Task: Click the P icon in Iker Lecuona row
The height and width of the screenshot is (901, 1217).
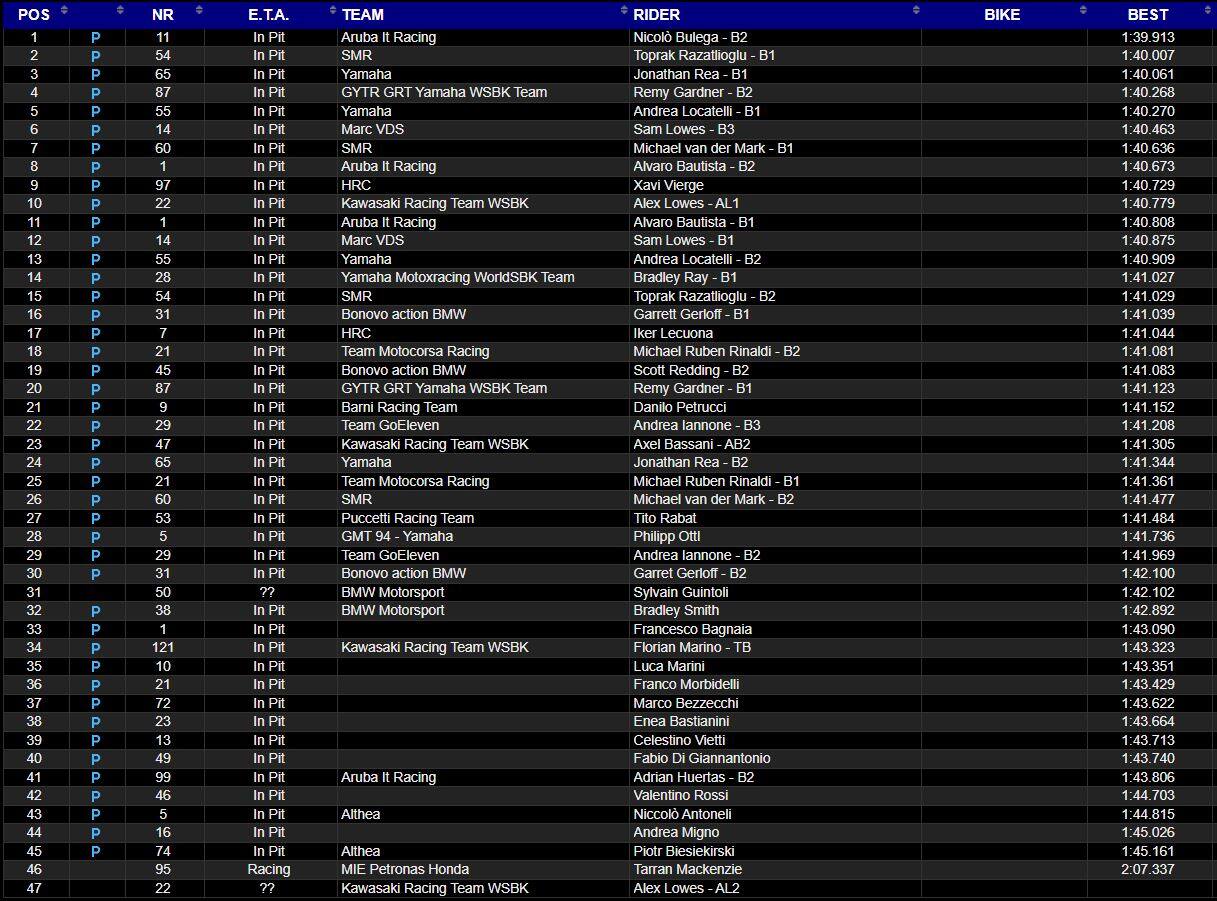Action: pos(96,334)
